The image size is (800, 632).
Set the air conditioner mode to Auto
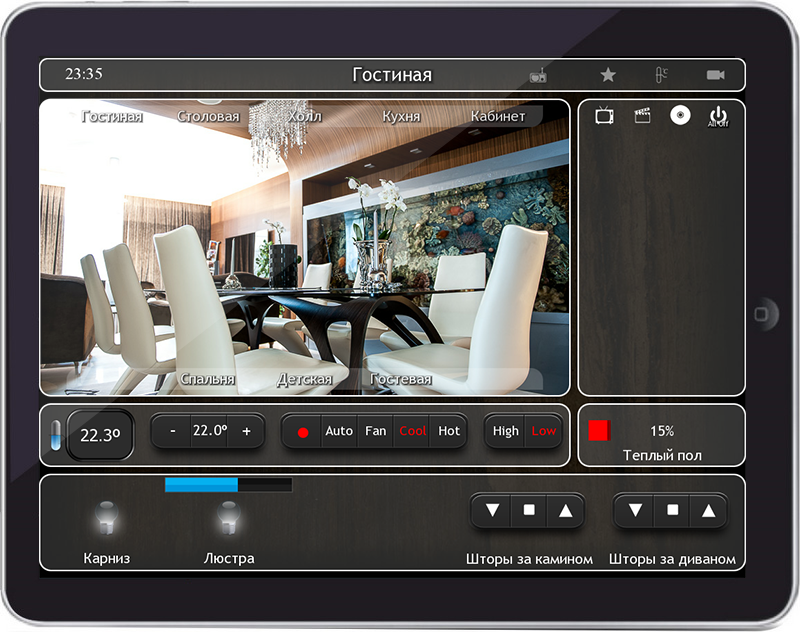(x=339, y=431)
